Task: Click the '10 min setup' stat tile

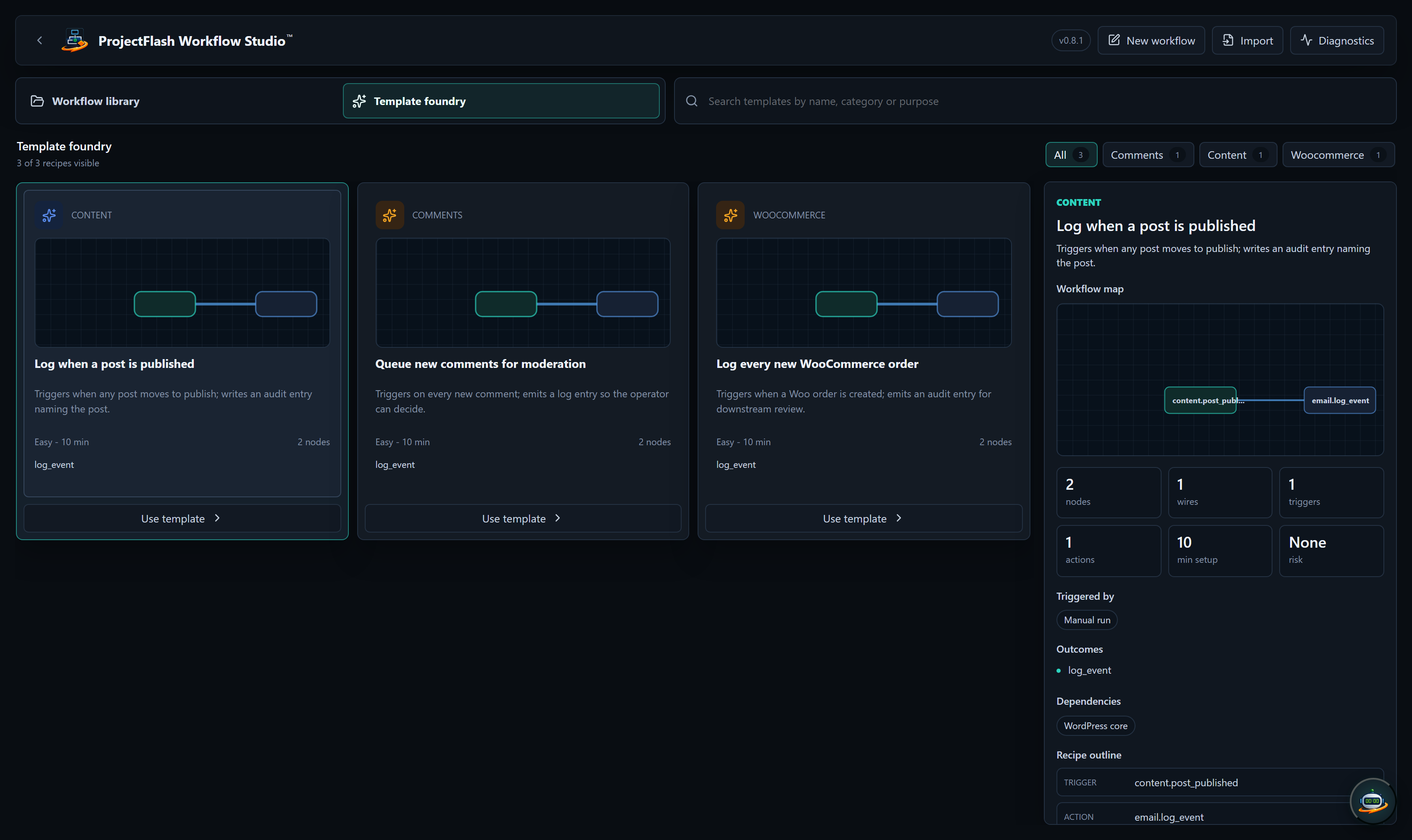Action: [1220, 551]
